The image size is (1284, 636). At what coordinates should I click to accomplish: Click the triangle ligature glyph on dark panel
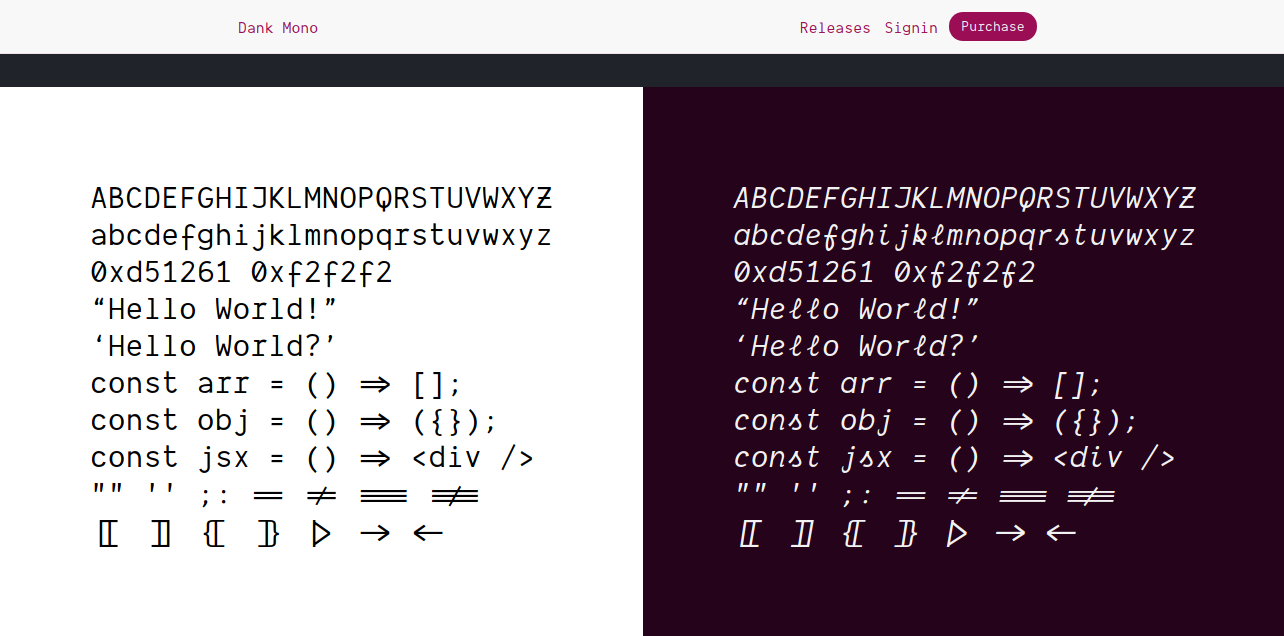pyautogui.click(x=957, y=533)
